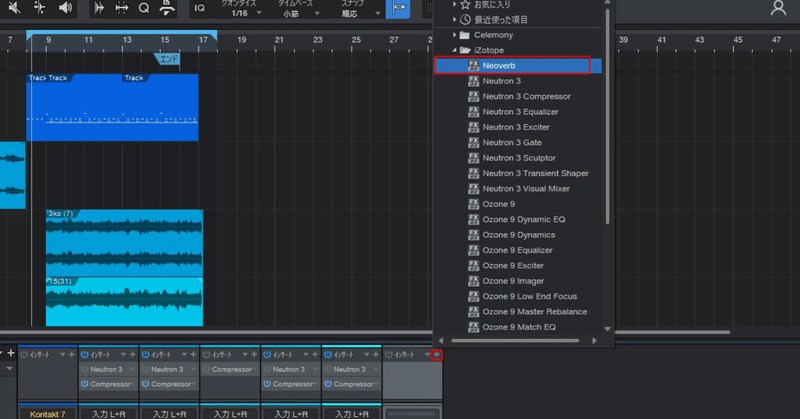The width and height of the screenshot is (800, 419).
Task: Click the browser scroll-right arrow
Action: pyautogui.click(x=594, y=340)
